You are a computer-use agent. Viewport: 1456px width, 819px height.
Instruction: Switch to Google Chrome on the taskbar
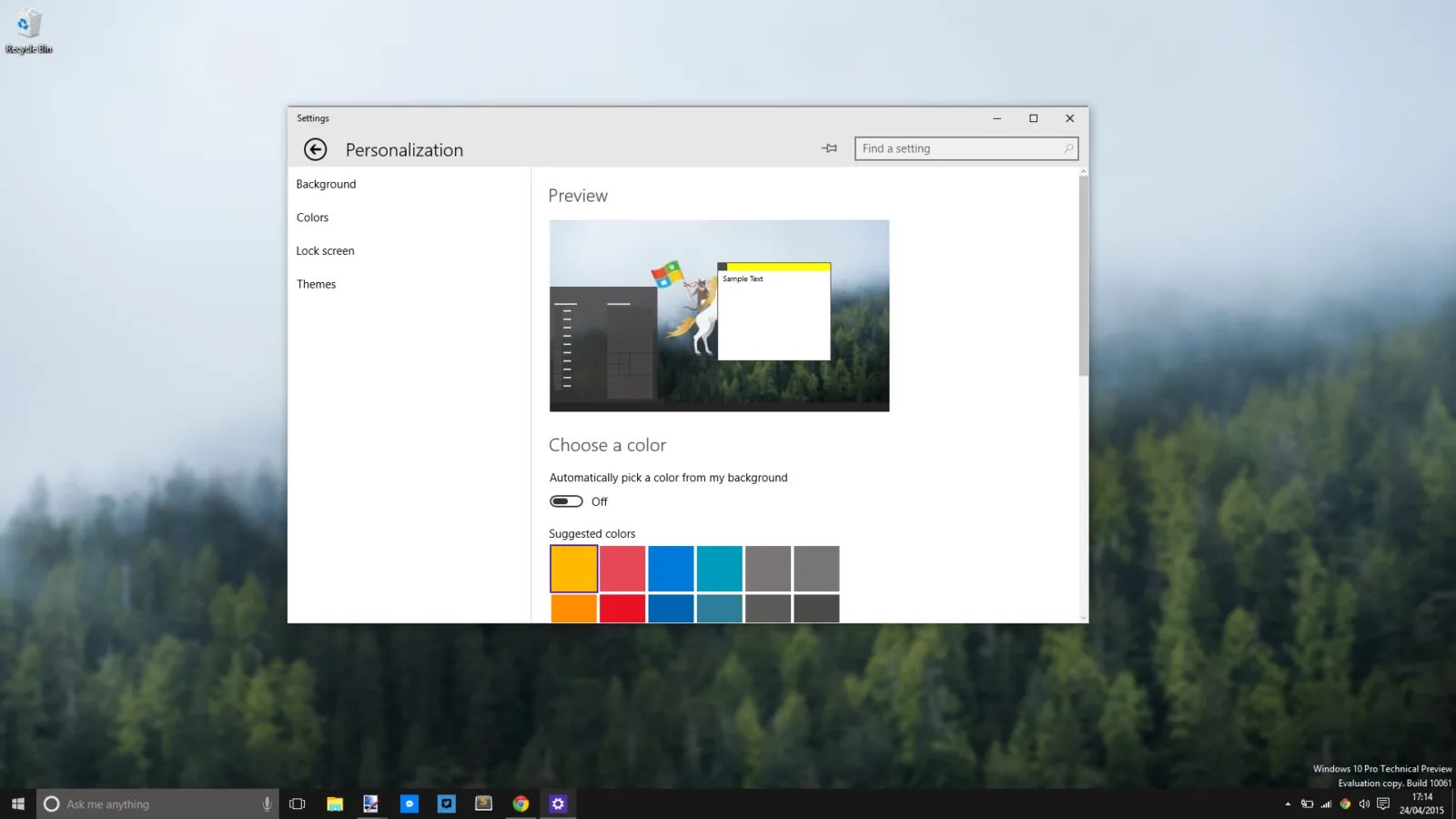tap(521, 804)
